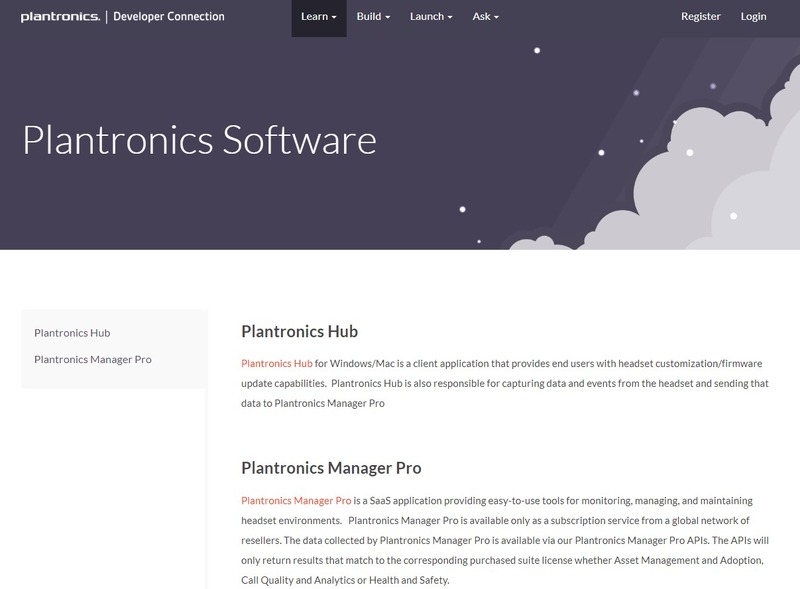Screen dimensions: 800x589
Task: Open the Build dropdown menu
Action: (x=373, y=17)
